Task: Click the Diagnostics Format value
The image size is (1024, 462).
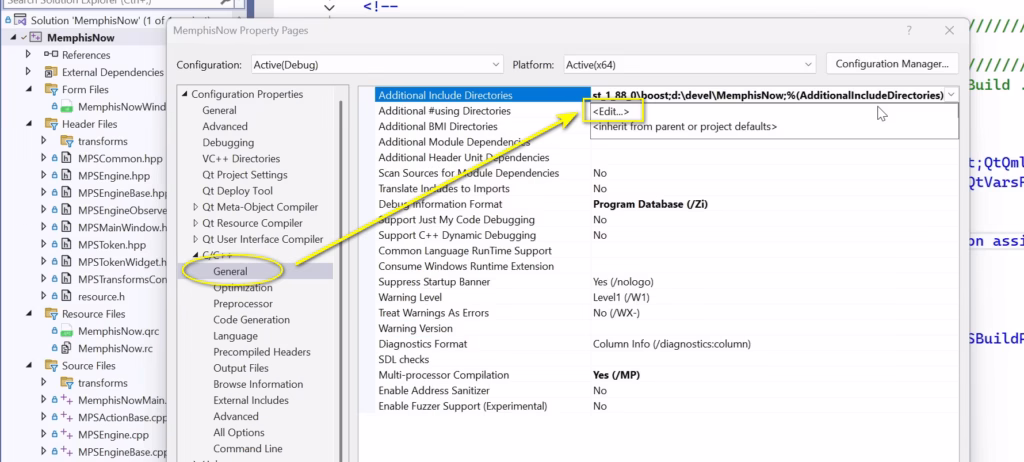Action: click(x=671, y=344)
